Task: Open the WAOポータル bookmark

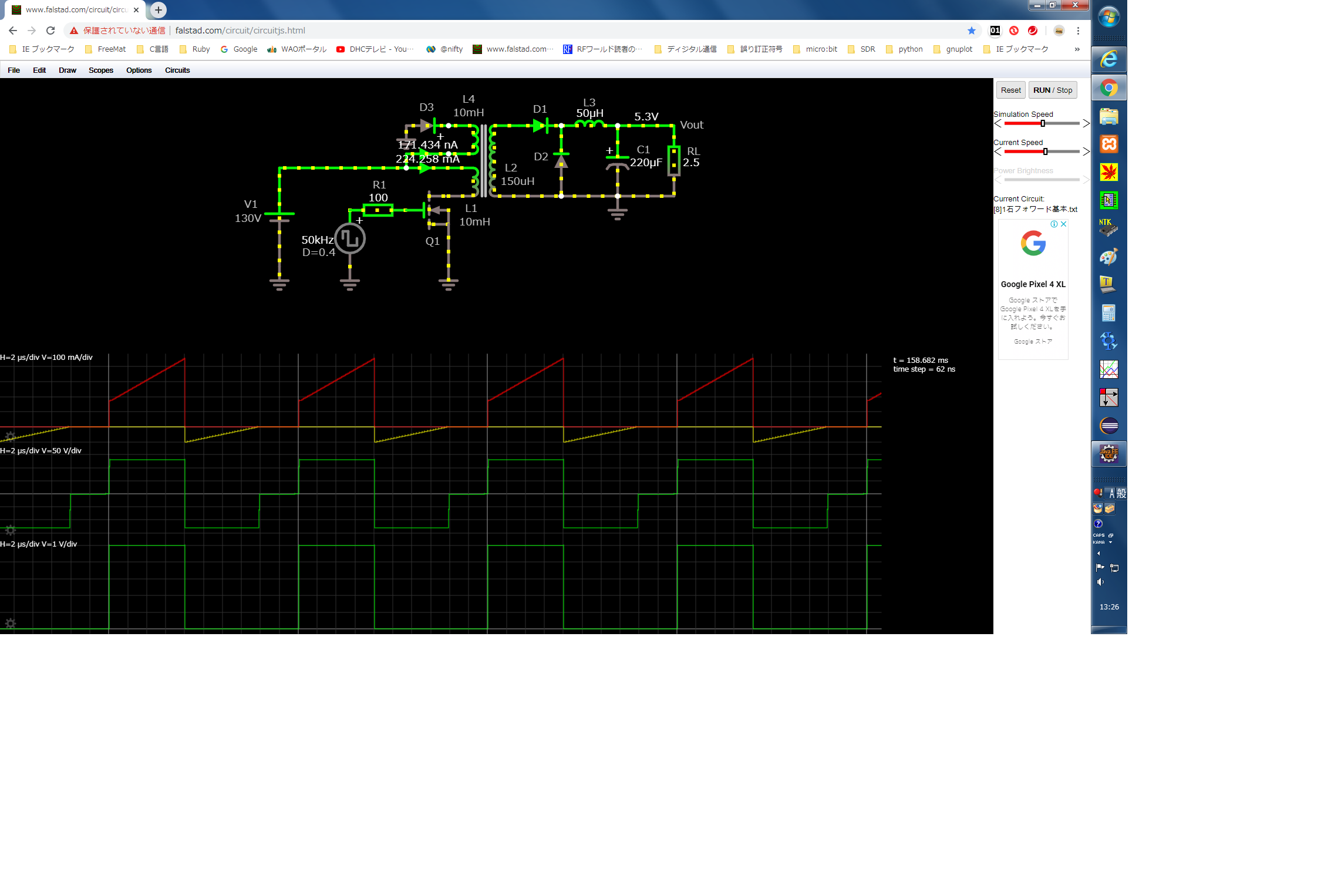Action: pos(297,49)
